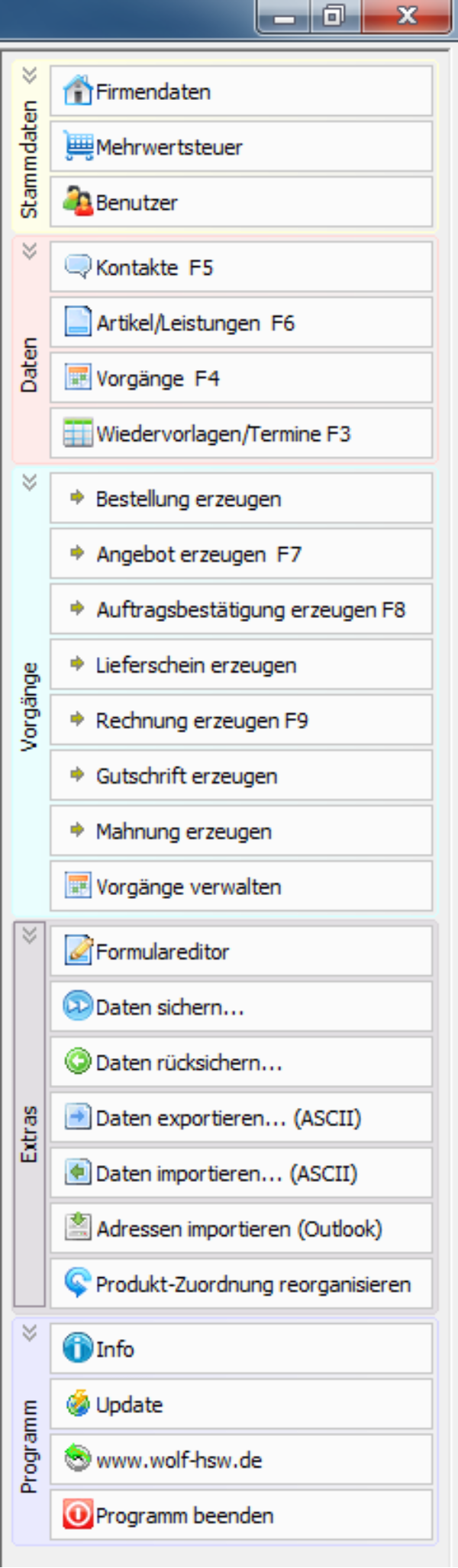Click the Programm beenden power icon
458x1568 pixels.
click(x=78, y=1515)
